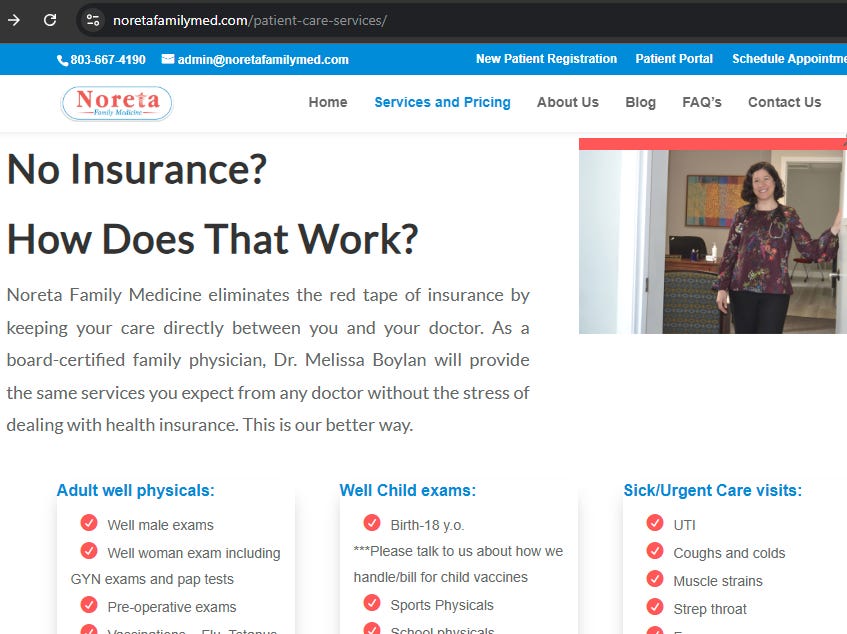Go to Home menu item
This screenshot has width=847, height=634.
pyautogui.click(x=328, y=102)
